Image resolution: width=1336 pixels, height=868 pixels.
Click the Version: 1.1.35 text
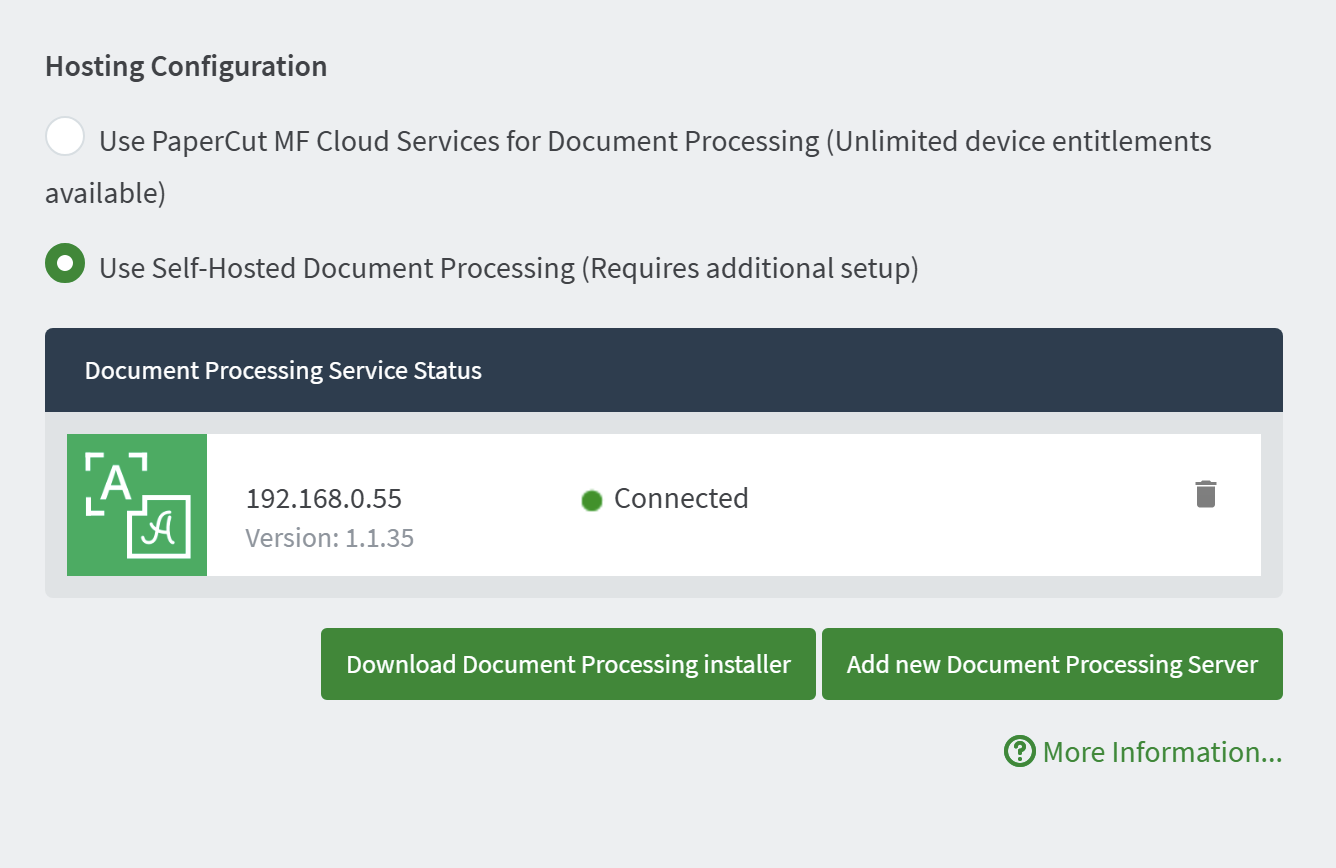(329, 538)
